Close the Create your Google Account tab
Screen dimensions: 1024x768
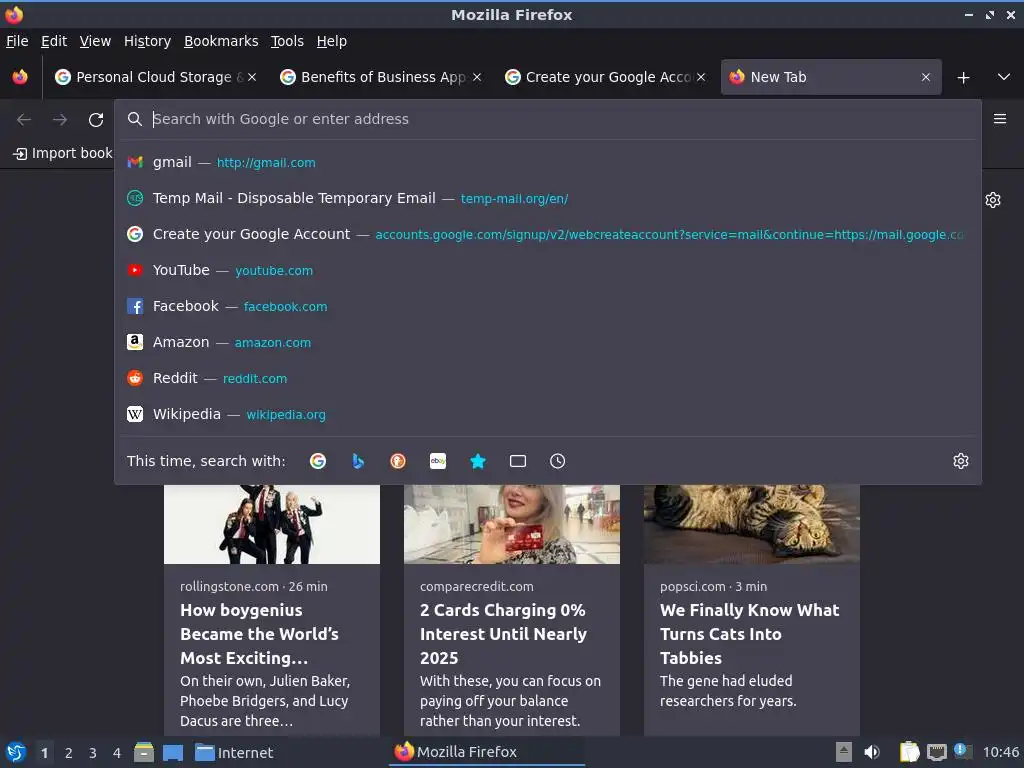pos(701,77)
